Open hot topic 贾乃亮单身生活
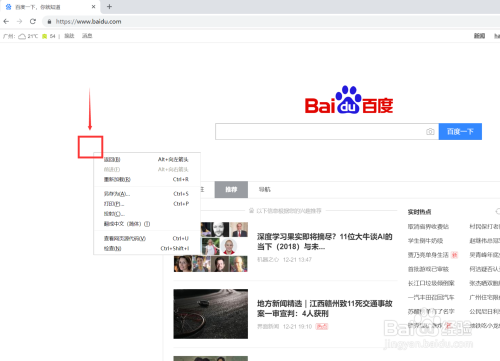 pyautogui.click(x=428, y=255)
